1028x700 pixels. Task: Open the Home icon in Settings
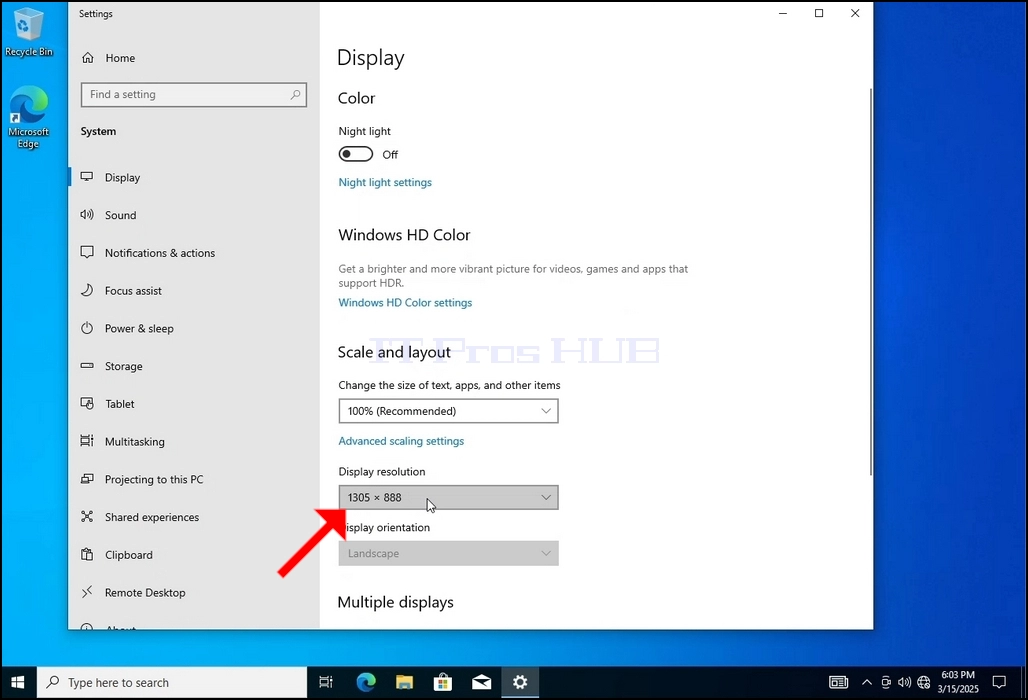(88, 58)
